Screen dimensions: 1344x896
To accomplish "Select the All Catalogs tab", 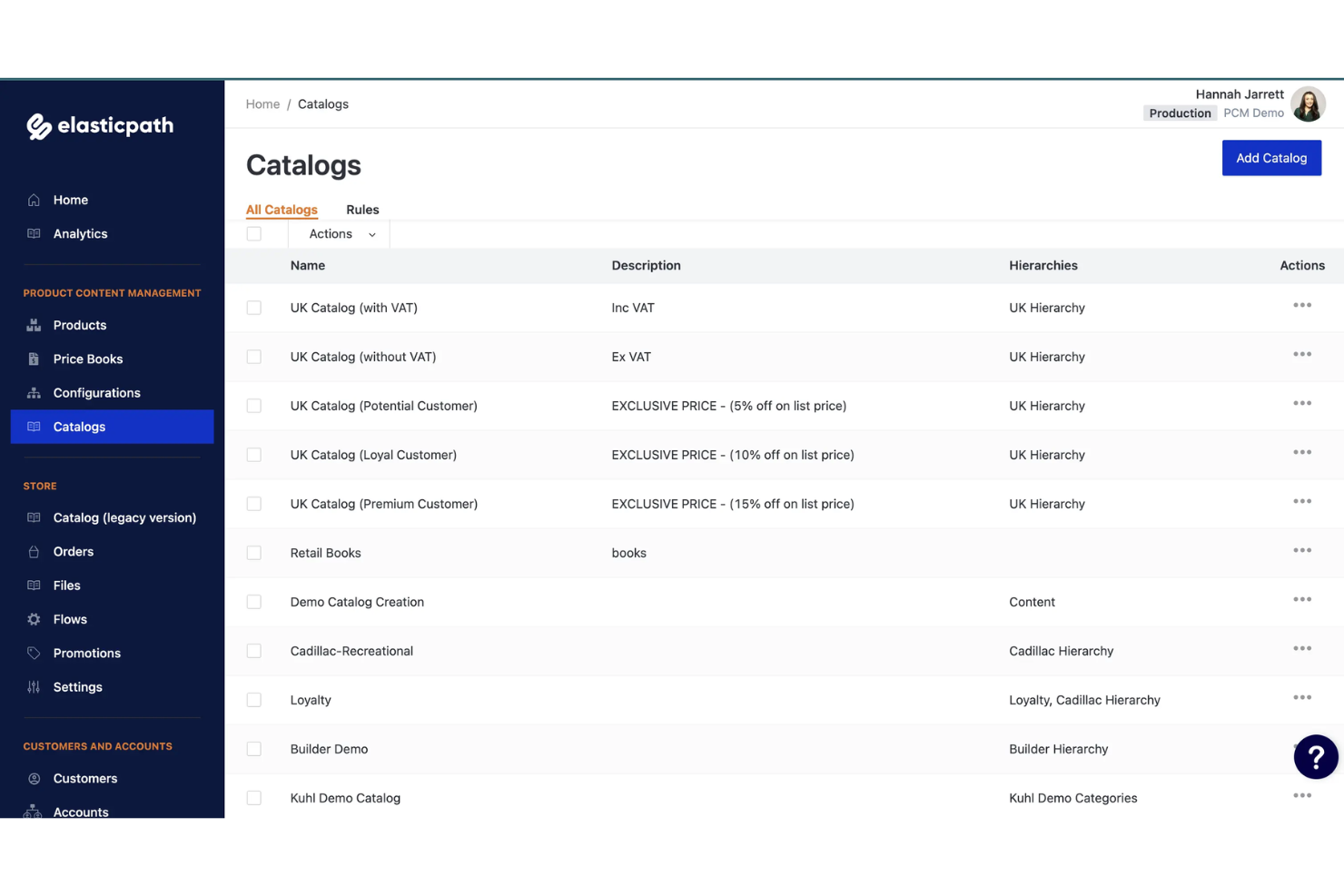I will pyautogui.click(x=282, y=210).
